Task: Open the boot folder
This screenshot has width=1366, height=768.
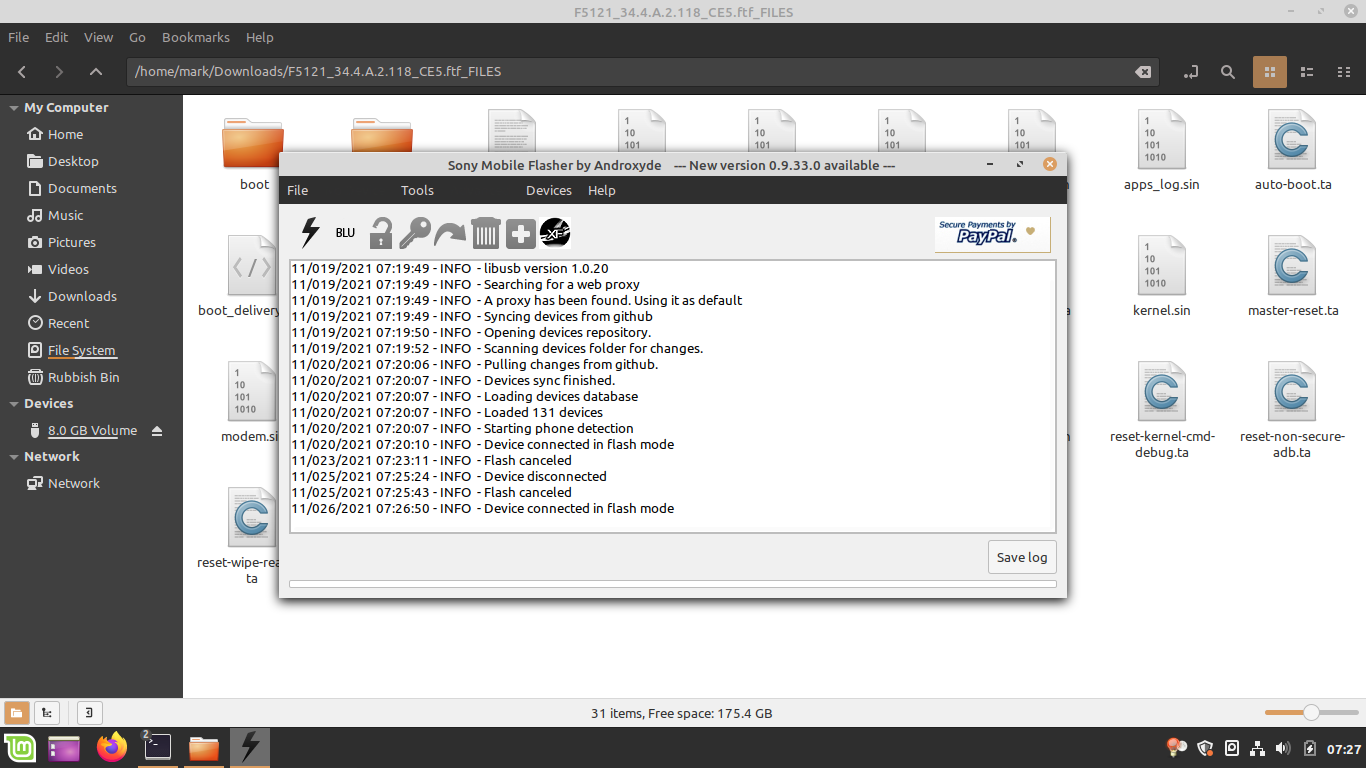Action: point(254,150)
